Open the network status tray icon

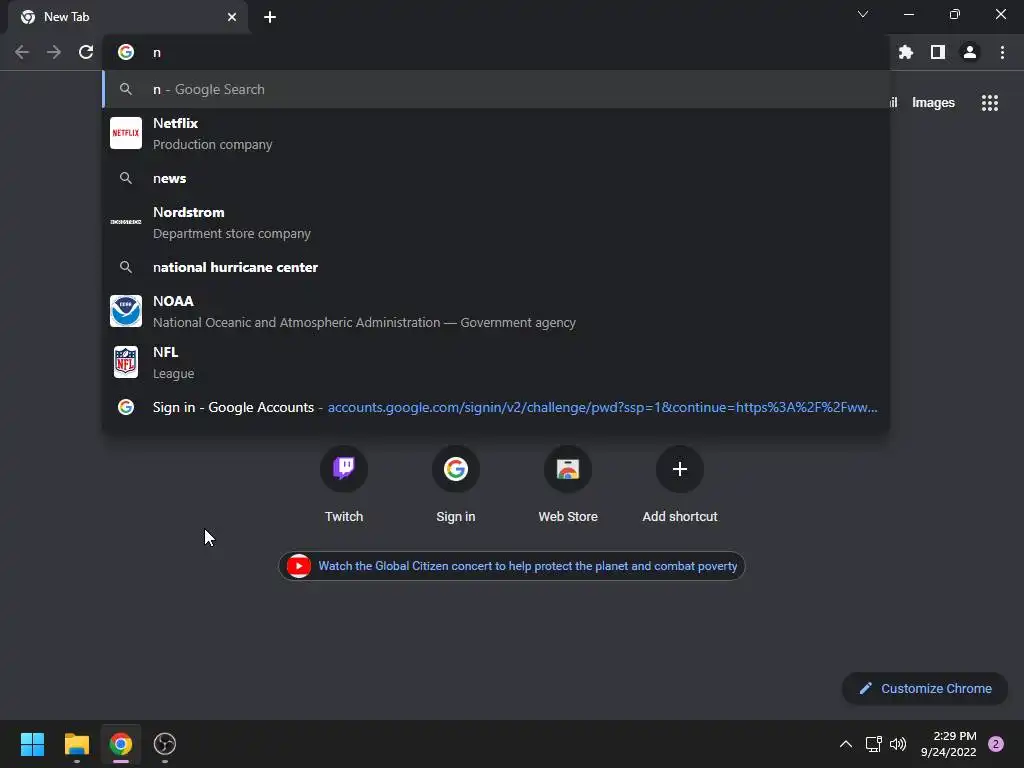click(873, 744)
